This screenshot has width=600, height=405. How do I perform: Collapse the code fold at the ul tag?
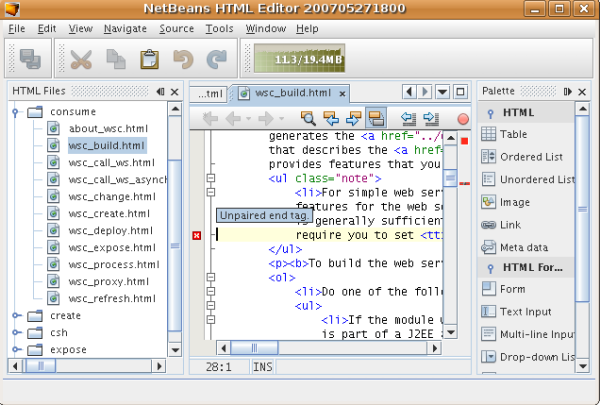(210, 178)
